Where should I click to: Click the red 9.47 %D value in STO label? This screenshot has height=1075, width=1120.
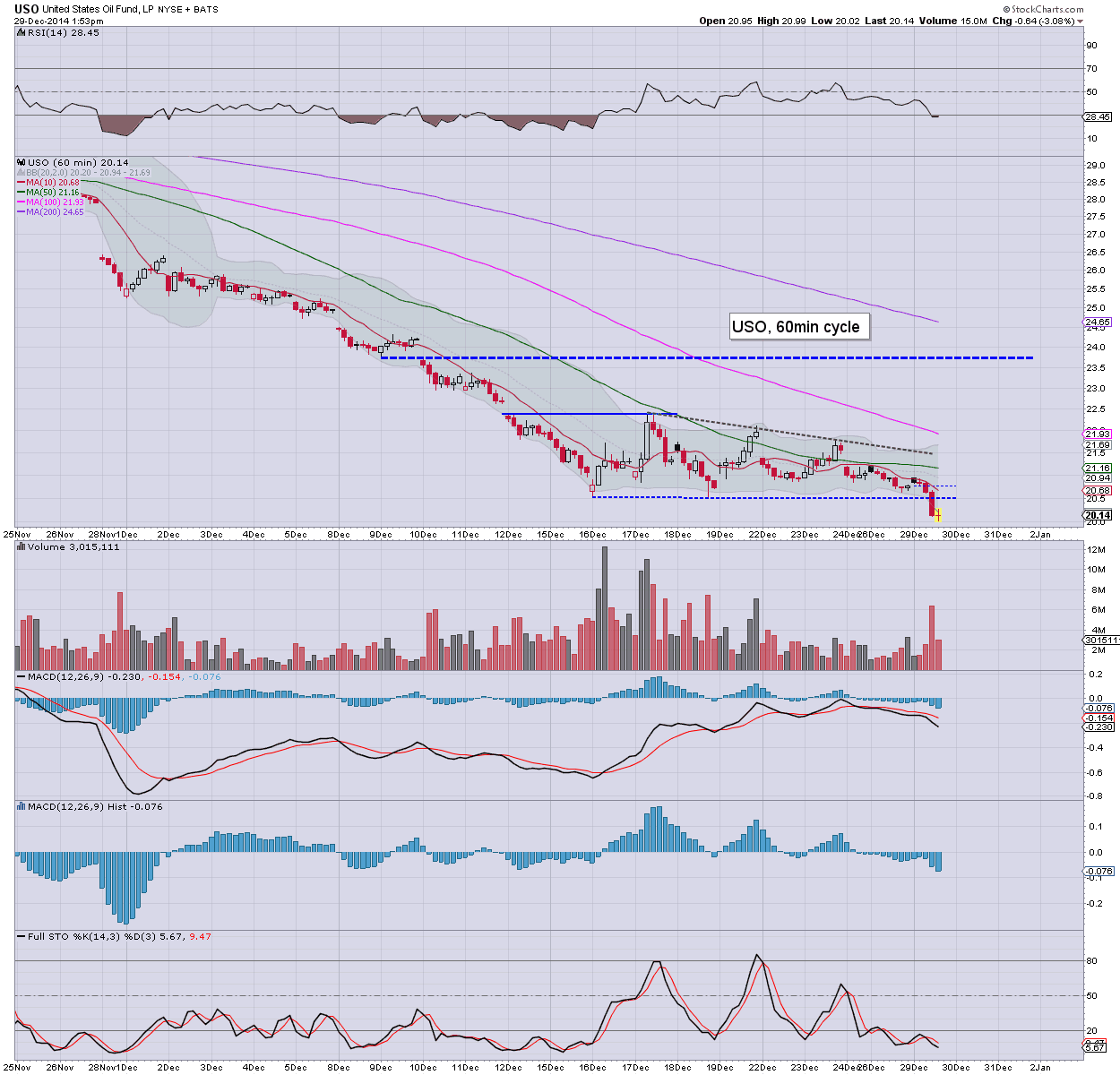[x=200, y=936]
